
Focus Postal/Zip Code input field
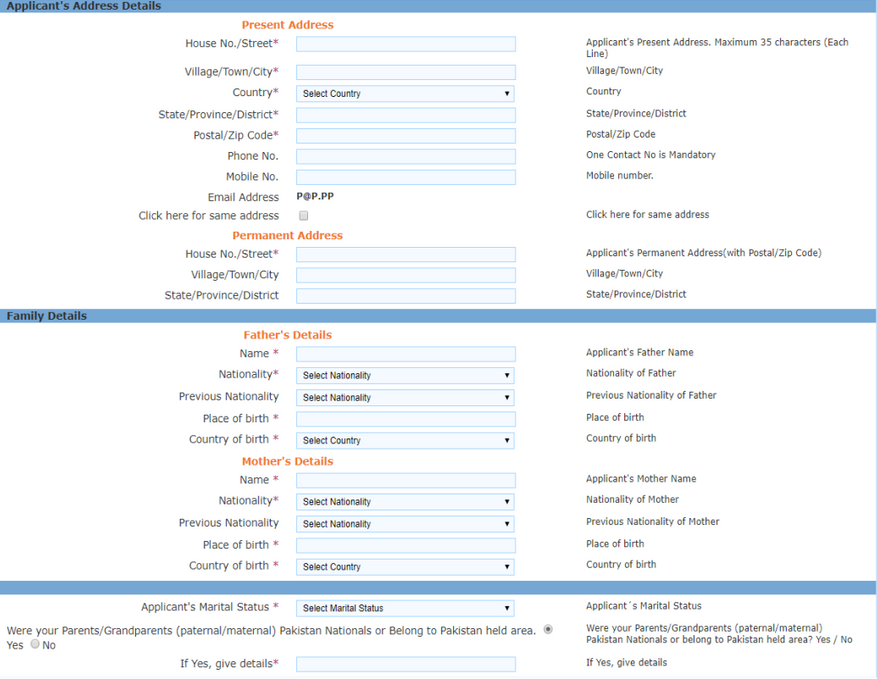tap(406, 136)
